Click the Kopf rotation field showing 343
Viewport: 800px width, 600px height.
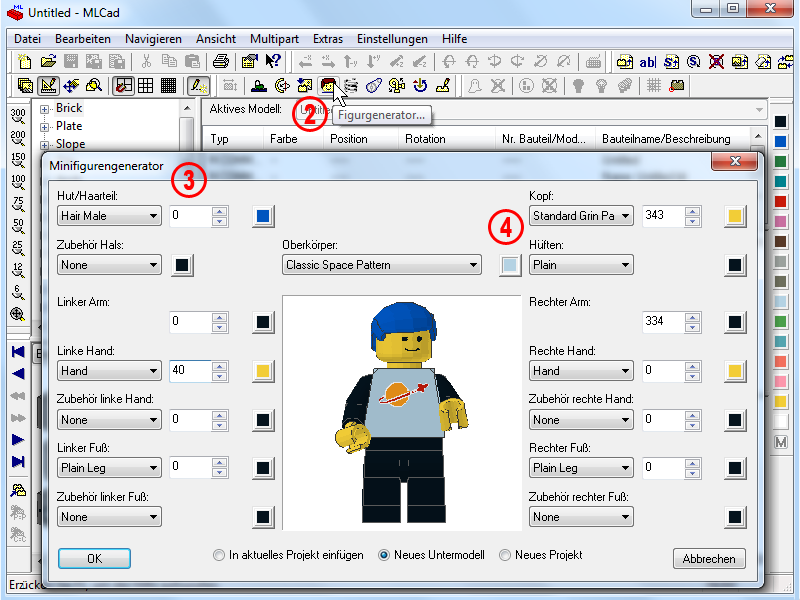663,216
